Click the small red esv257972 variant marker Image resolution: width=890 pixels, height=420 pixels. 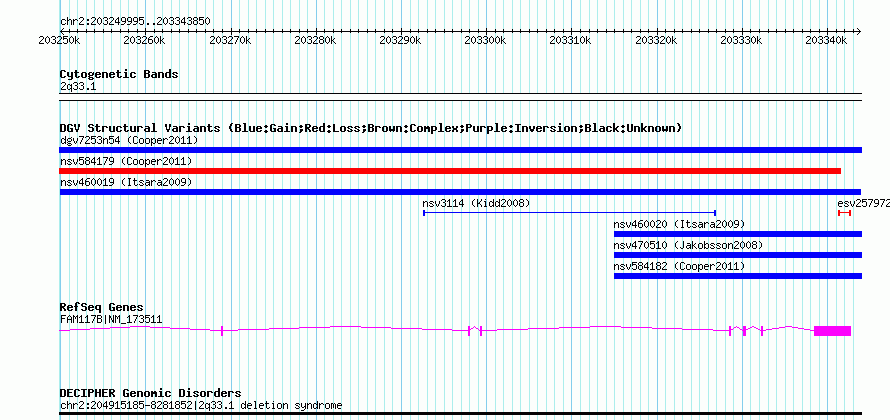845,213
